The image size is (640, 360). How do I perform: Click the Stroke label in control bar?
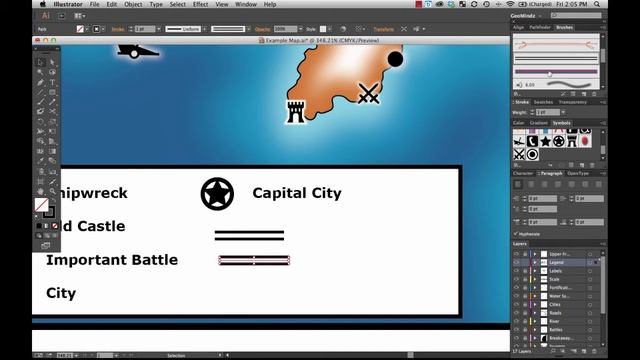pos(118,29)
